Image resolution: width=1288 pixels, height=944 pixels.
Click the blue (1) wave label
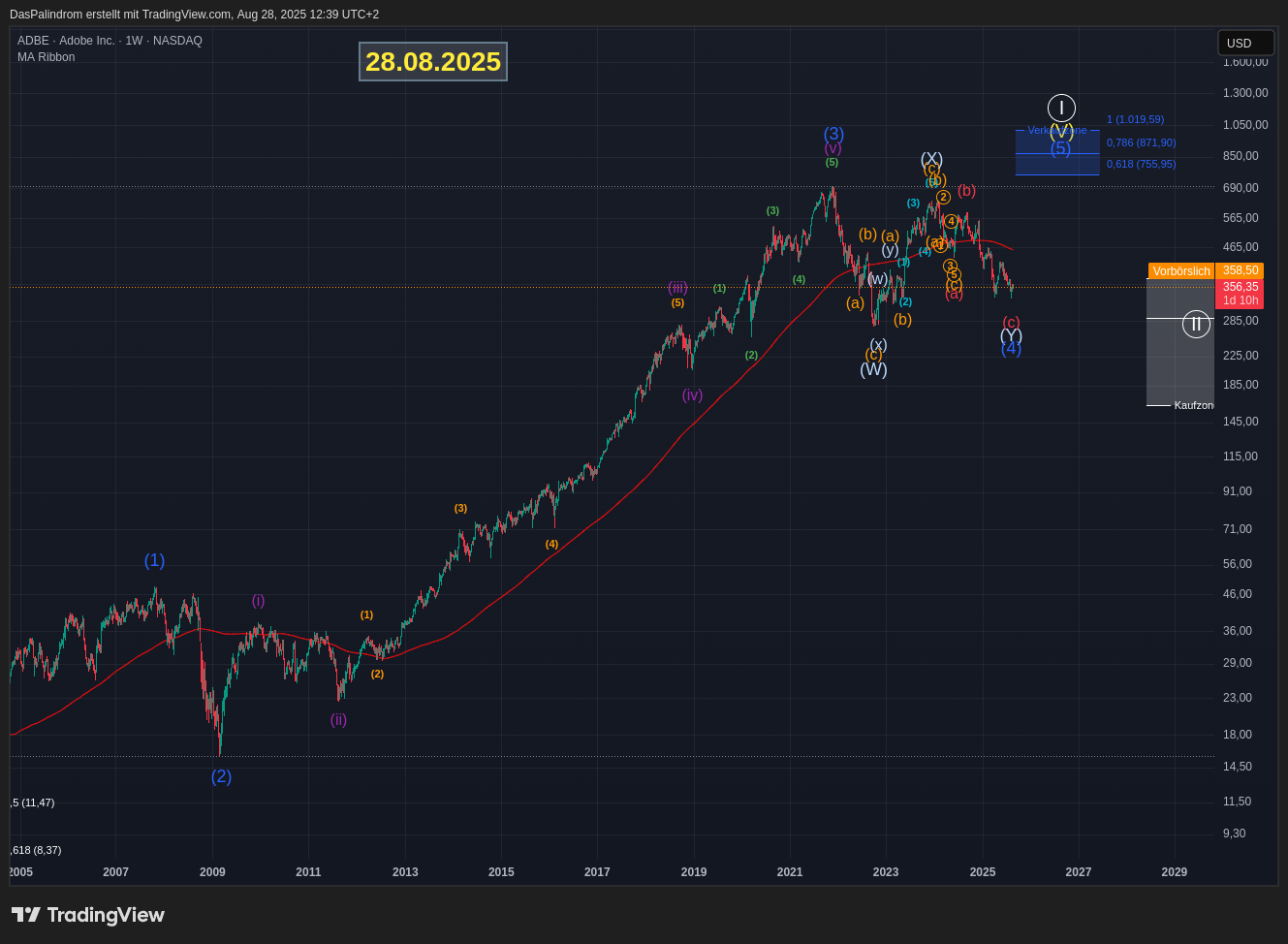[154, 560]
